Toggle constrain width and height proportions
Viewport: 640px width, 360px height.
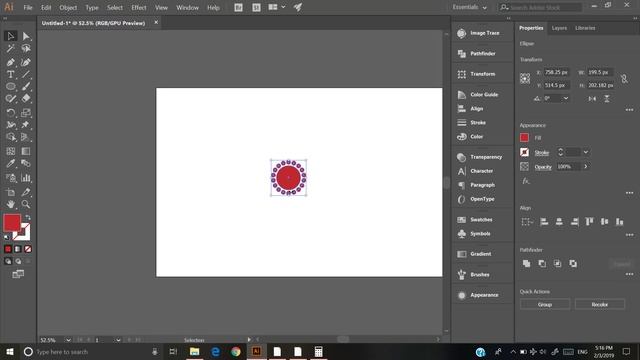[x=624, y=79]
